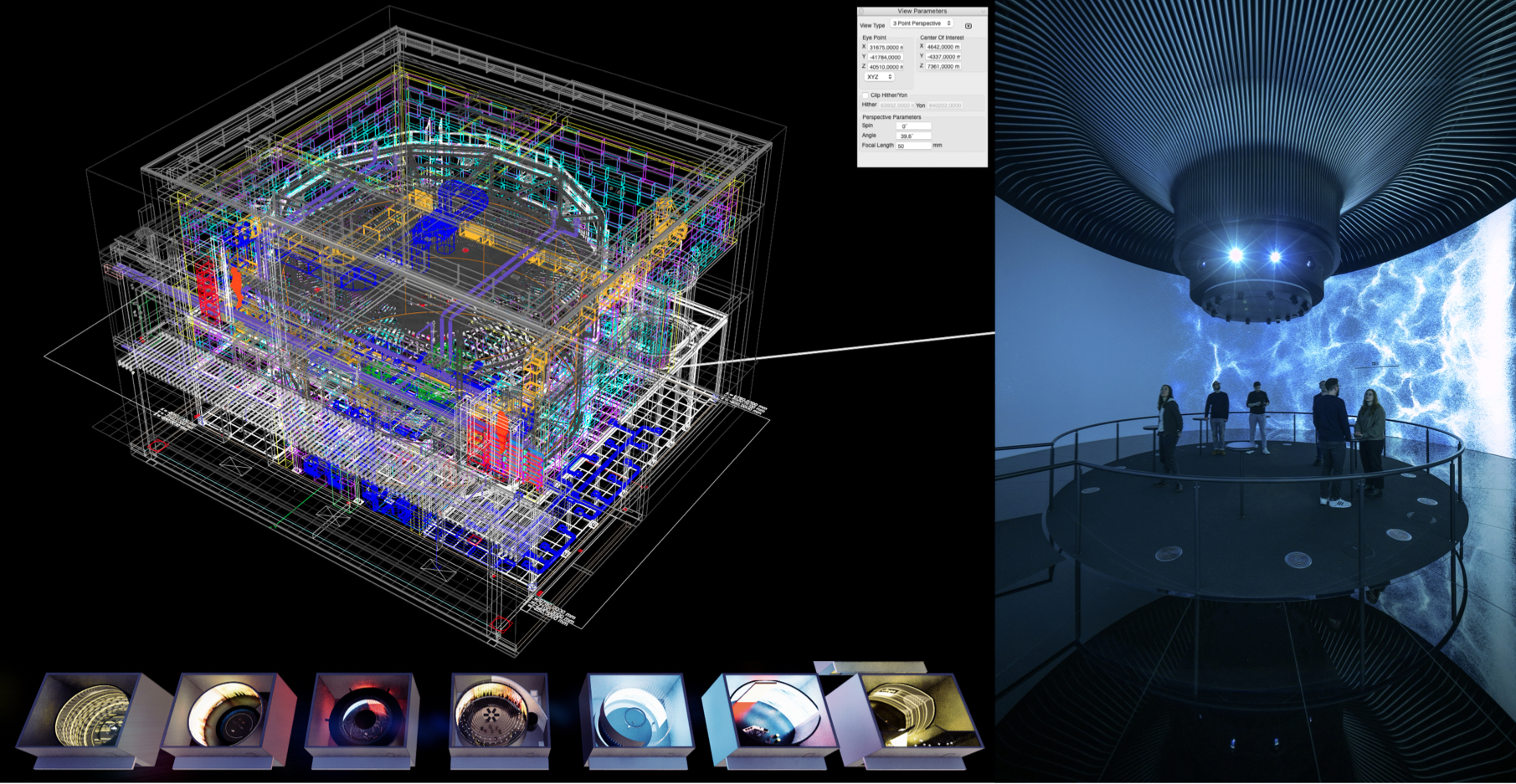Select the Center Of Interest Y field
Screen dimensions: 1516x784
[x=943, y=57]
